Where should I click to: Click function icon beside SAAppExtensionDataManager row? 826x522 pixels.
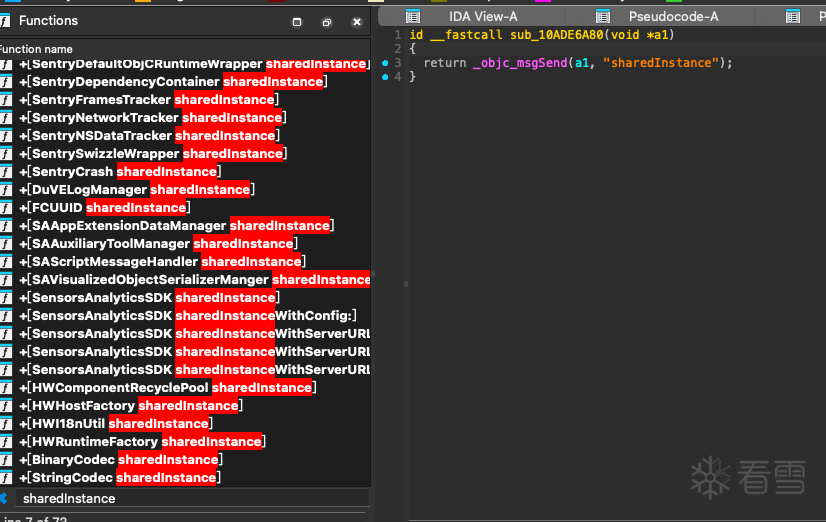6,225
